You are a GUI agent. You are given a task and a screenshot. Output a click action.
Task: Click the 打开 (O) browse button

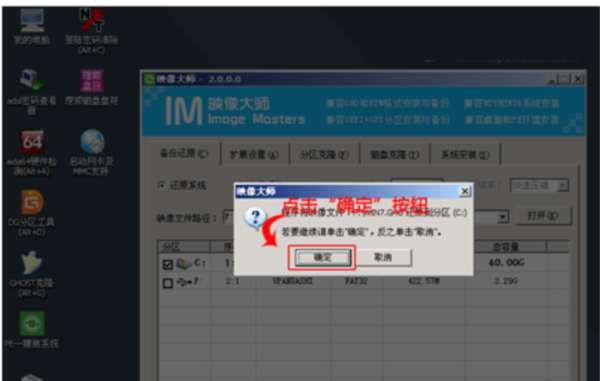(543, 217)
